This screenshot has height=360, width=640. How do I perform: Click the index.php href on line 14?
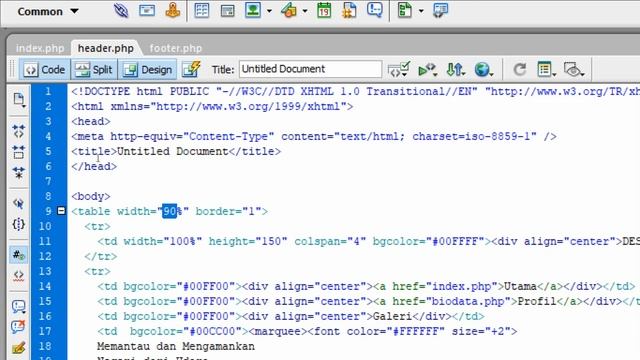pyautogui.click(x=461, y=287)
